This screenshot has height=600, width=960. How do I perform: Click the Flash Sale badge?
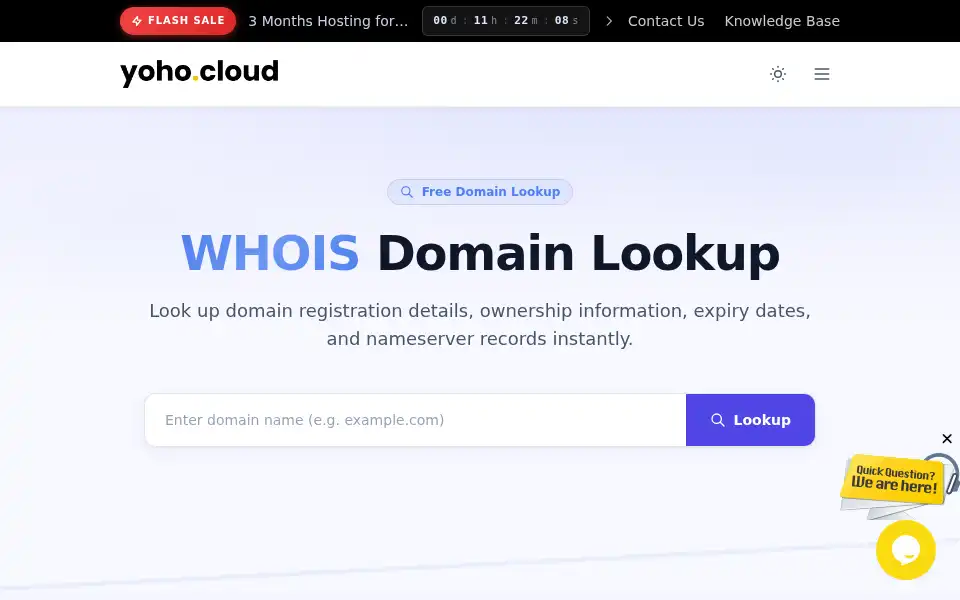click(x=178, y=21)
